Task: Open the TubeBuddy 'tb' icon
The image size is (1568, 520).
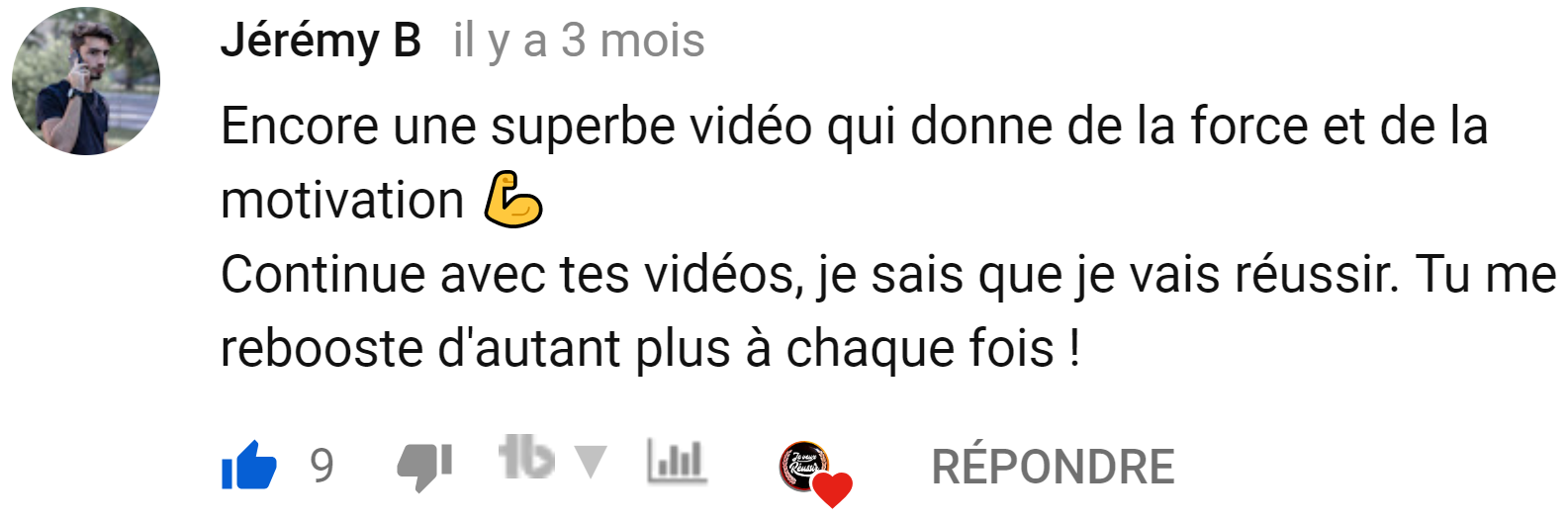Action: [x=526, y=458]
